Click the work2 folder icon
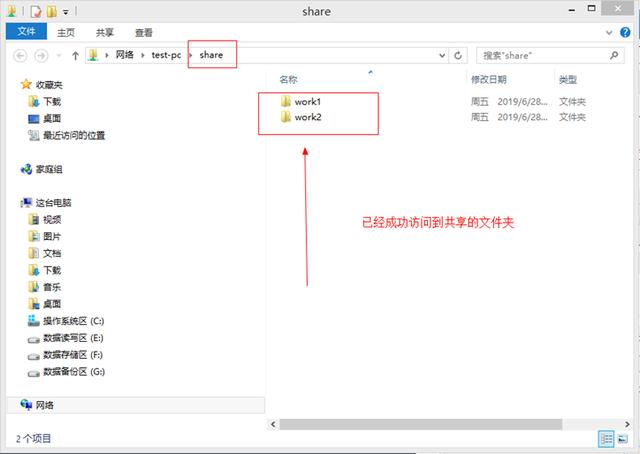Image resolution: width=640 pixels, height=454 pixels. (x=286, y=117)
